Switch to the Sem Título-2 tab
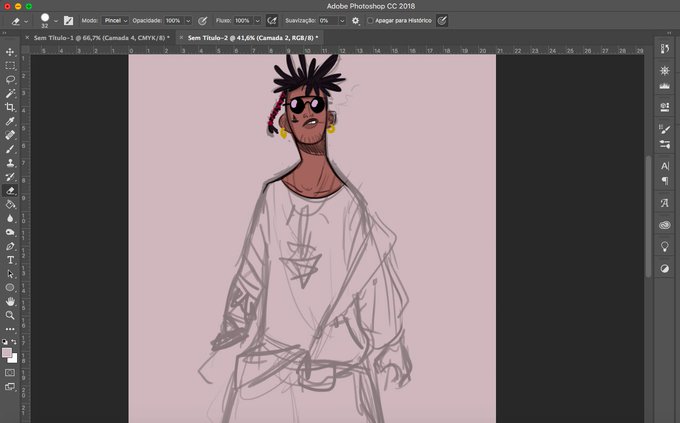The height and width of the screenshot is (423, 680). (x=253, y=38)
